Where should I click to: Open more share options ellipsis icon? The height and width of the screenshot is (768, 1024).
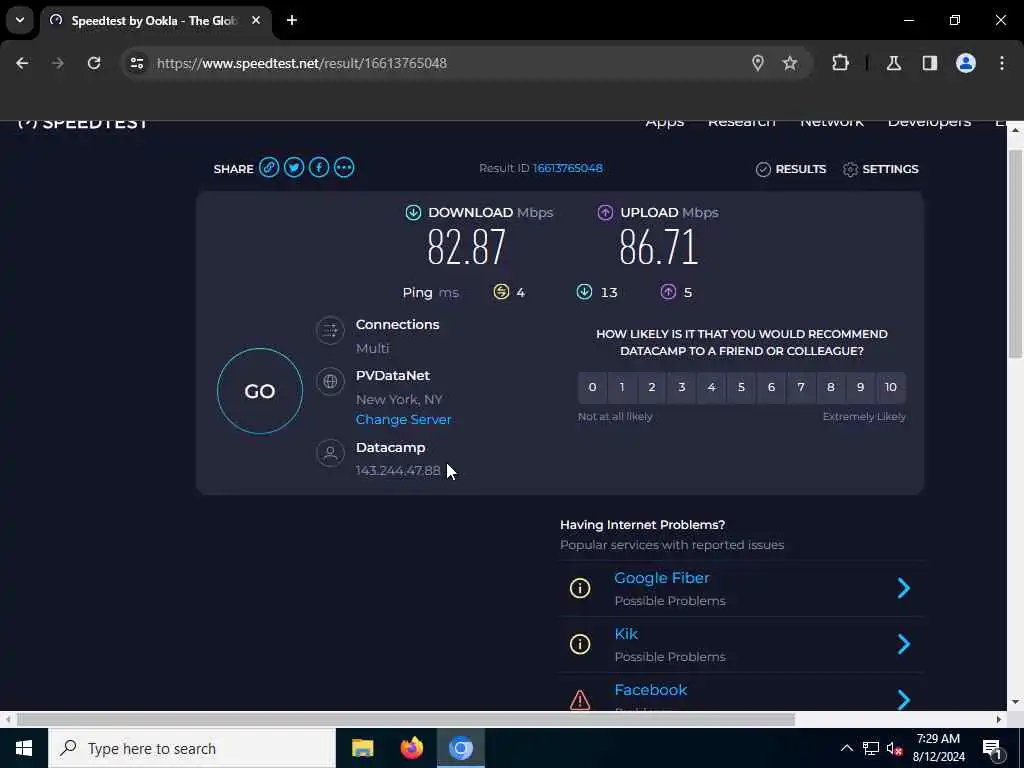coord(344,168)
